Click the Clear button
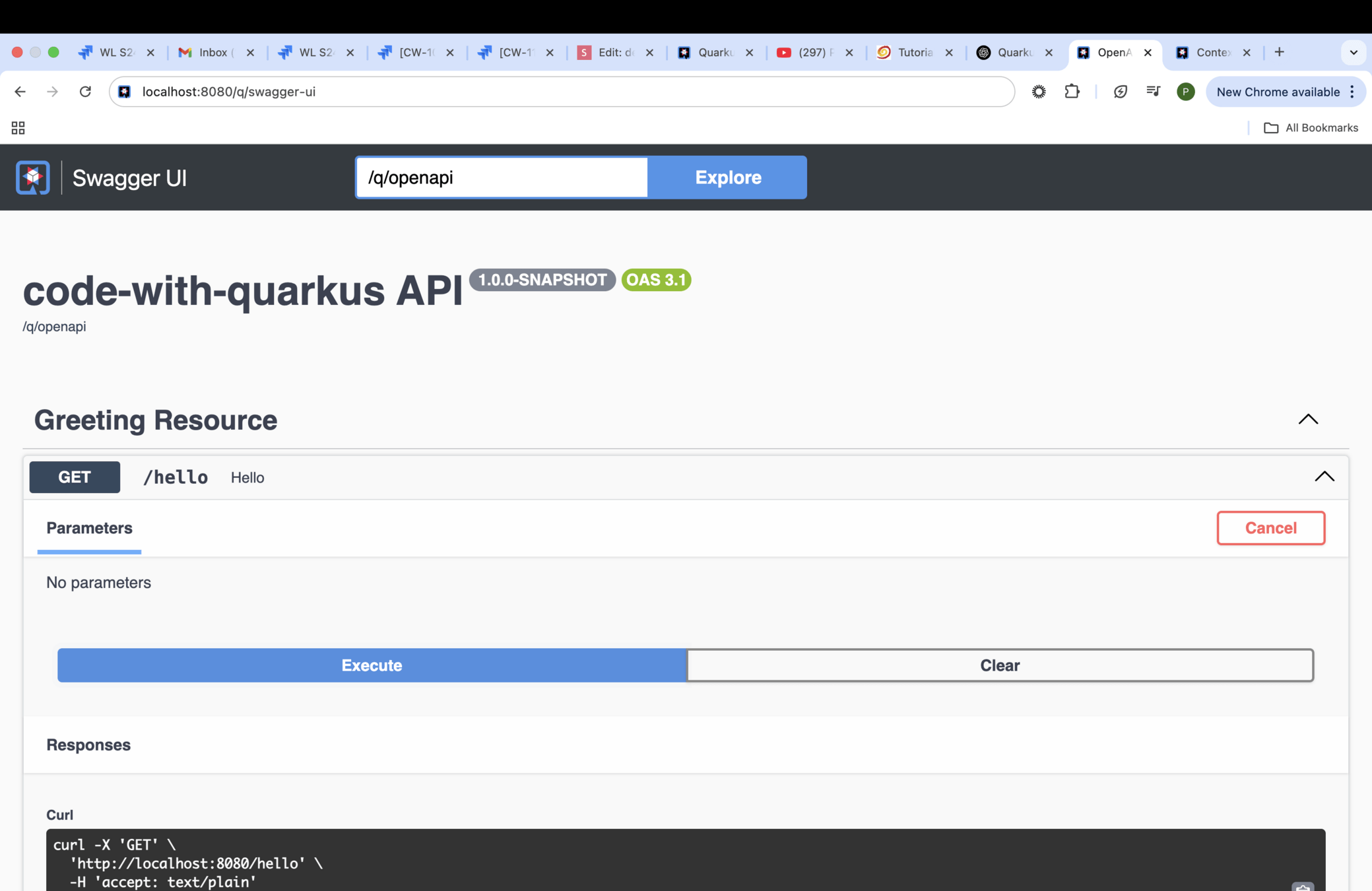Screen dimensions: 1372x891 (999, 665)
